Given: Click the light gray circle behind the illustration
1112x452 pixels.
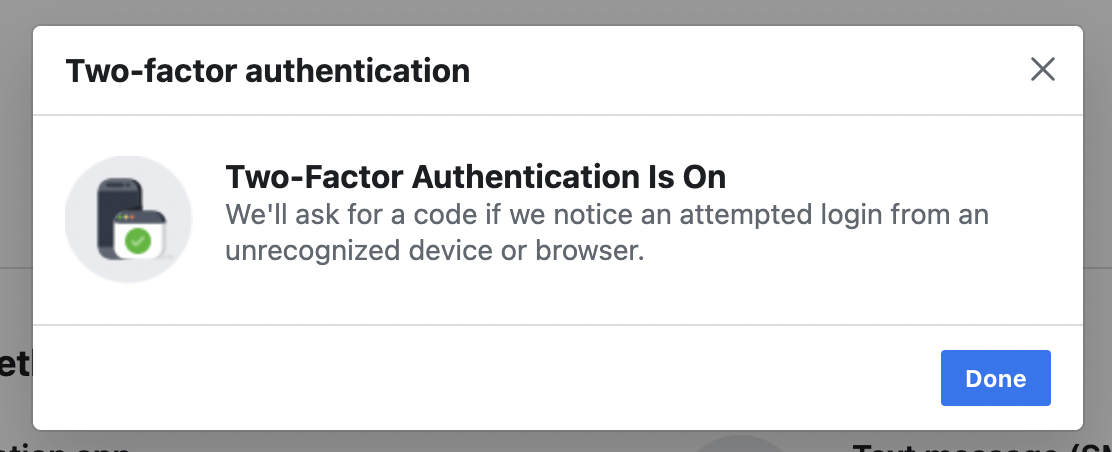Looking at the screenshot, I should [x=128, y=219].
